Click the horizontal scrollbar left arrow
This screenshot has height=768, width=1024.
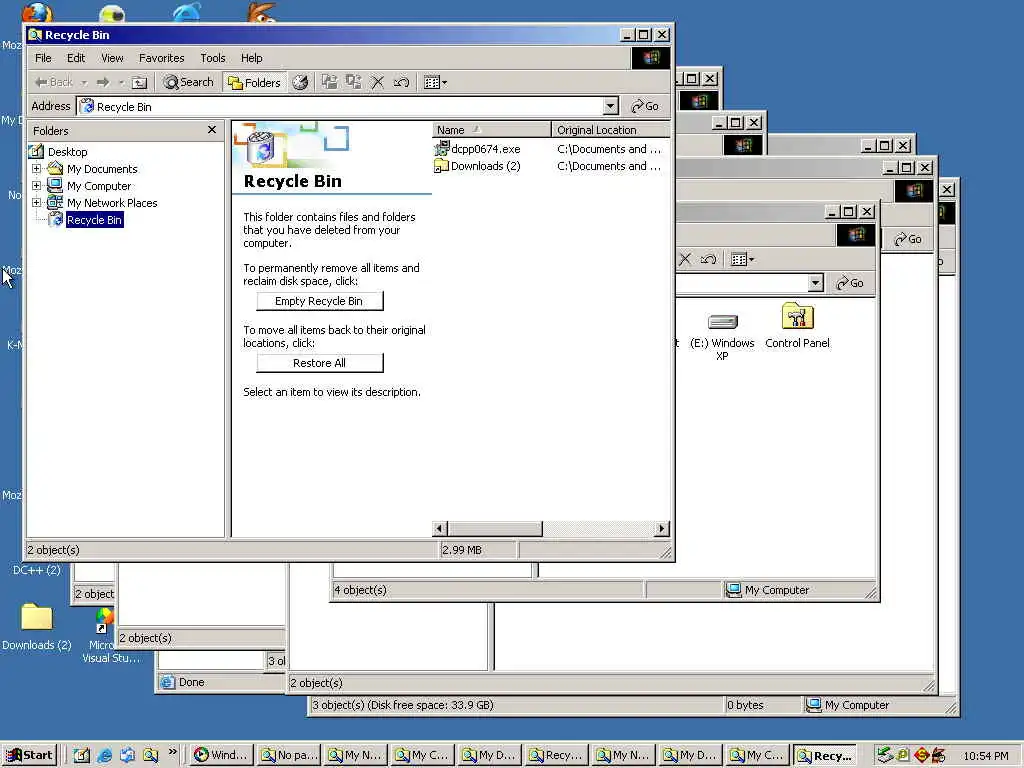tap(440, 528)
